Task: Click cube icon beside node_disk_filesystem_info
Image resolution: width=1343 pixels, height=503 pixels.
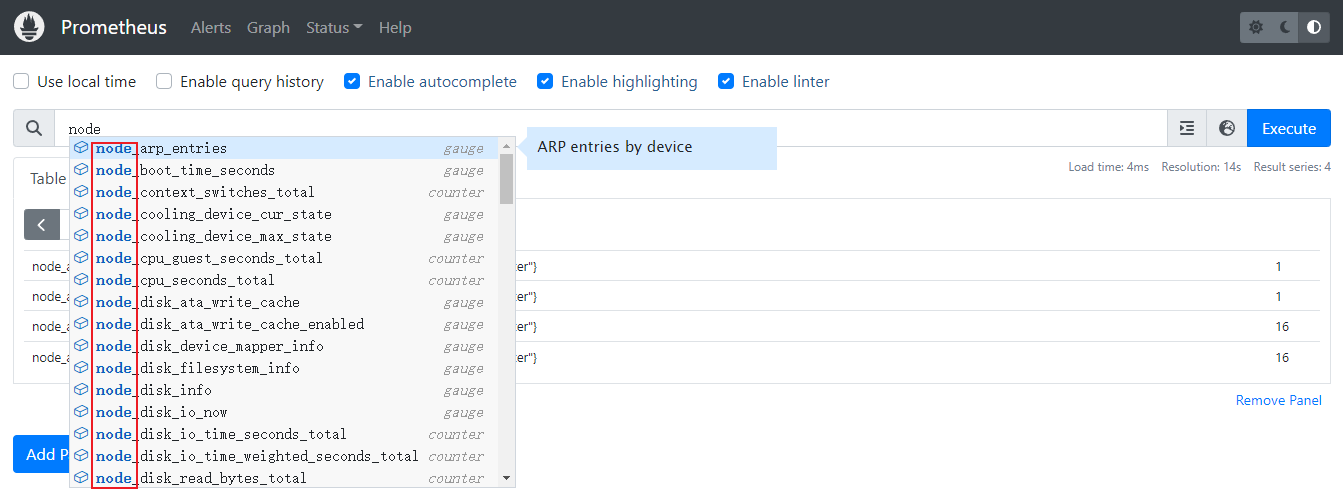Action: tap(81, 368)
